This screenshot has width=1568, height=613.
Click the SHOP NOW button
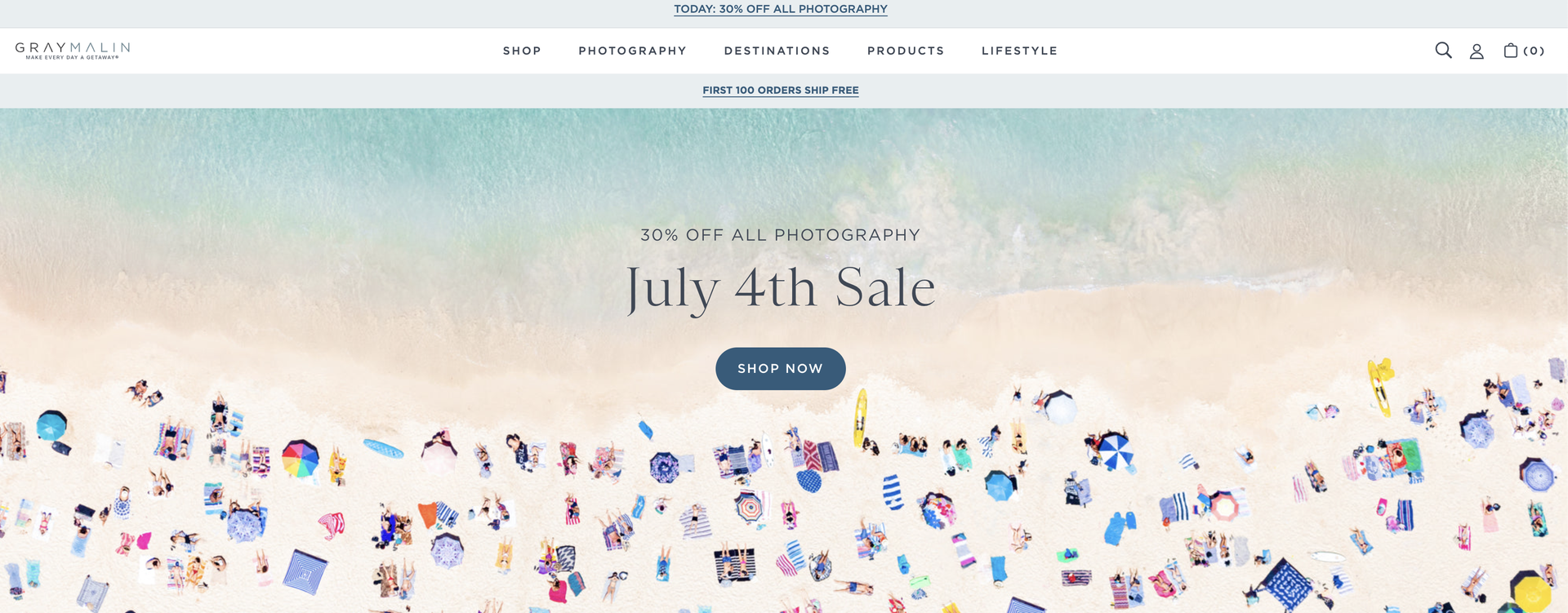pos(781,369)
